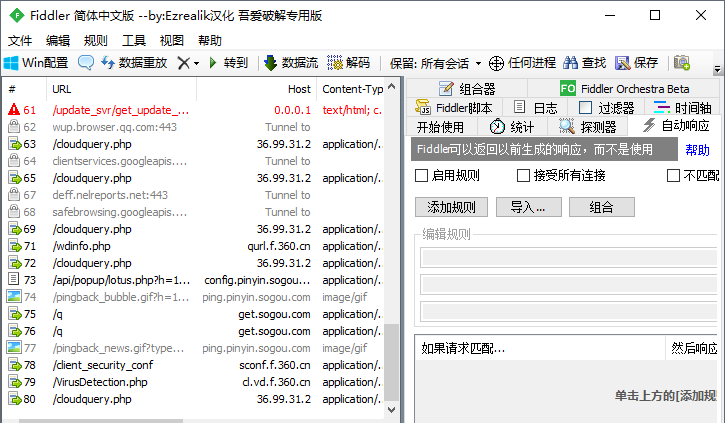Select the /client_security_conf session row
Viewport: 725px width, 439px height.
pyautogui.click(x=194, y=365)
